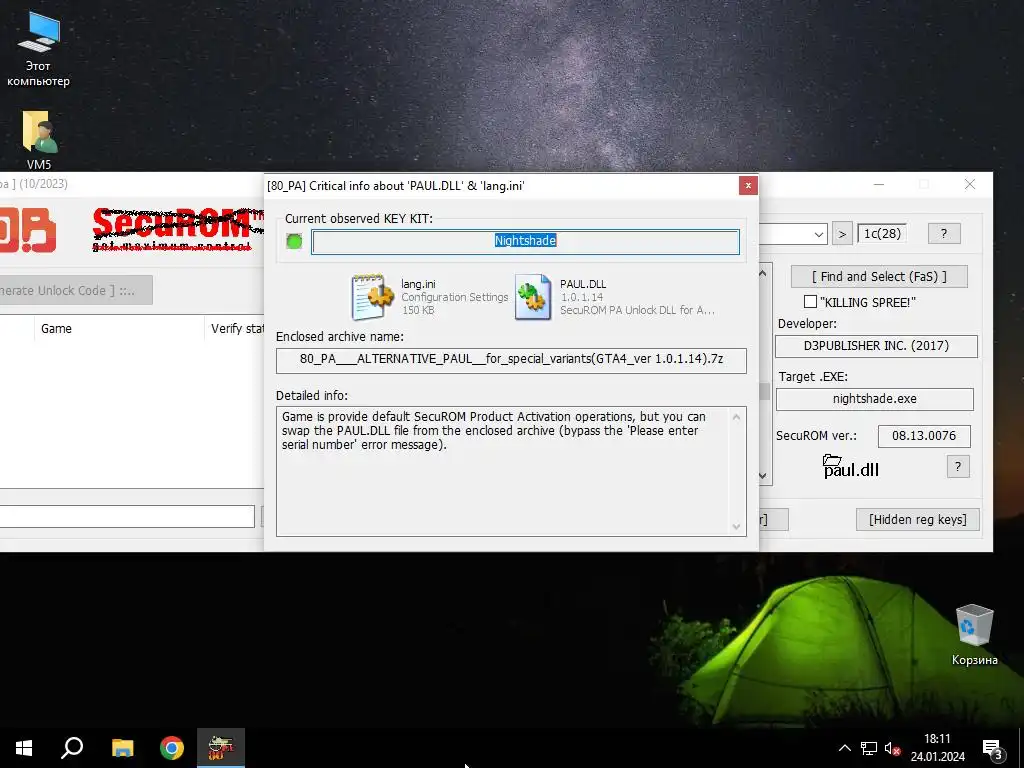
Task: Click main window list scroll down arrow
Action: (x=763, y=476)
